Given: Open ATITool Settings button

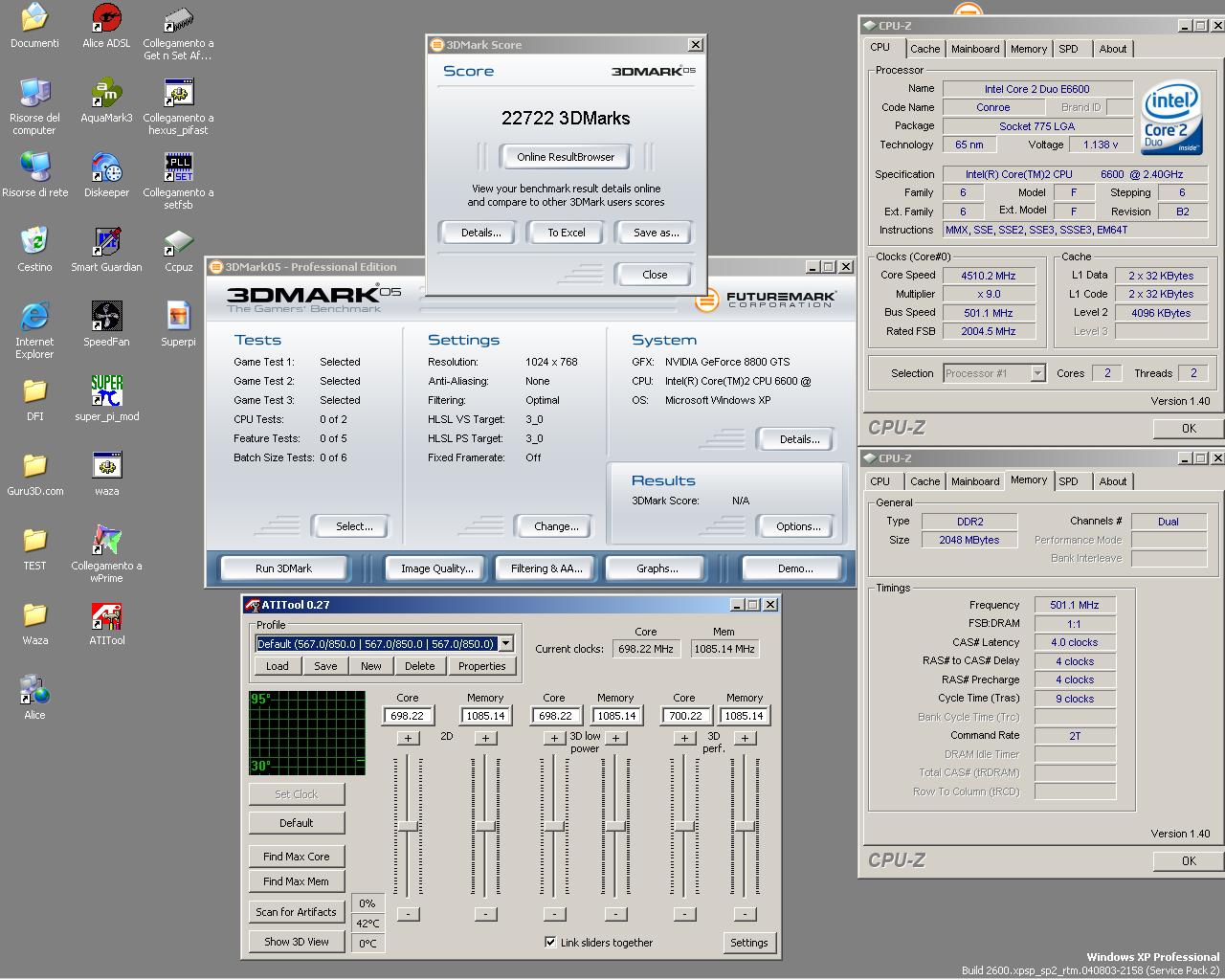Looking at the screenshot, I should point(749,943).
